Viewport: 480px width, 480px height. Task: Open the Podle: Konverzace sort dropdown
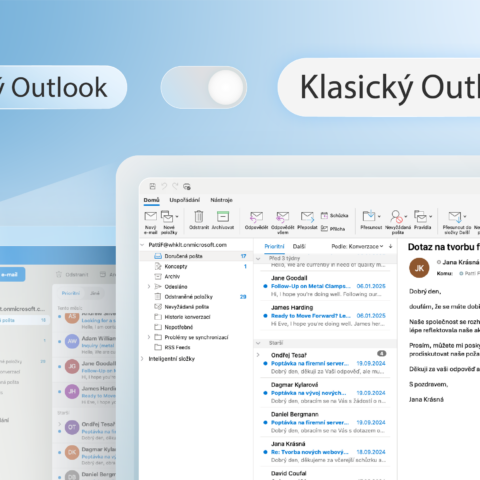(x=357, y=246)
